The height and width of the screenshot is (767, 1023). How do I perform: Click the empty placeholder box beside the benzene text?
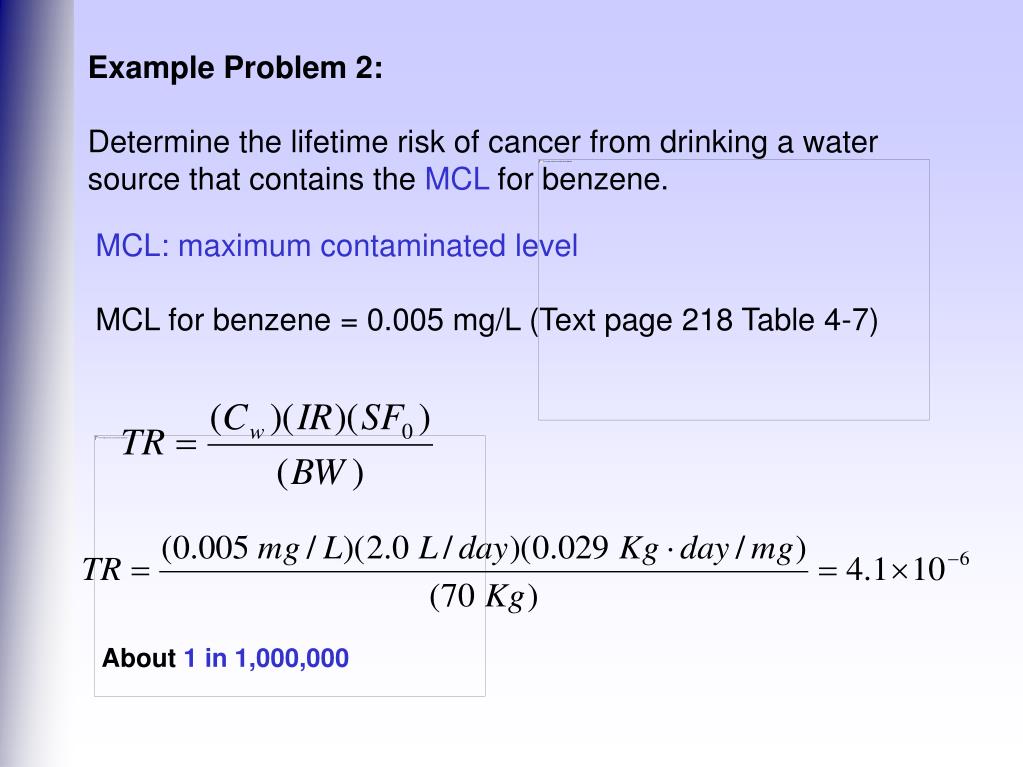tap(734, 290)
